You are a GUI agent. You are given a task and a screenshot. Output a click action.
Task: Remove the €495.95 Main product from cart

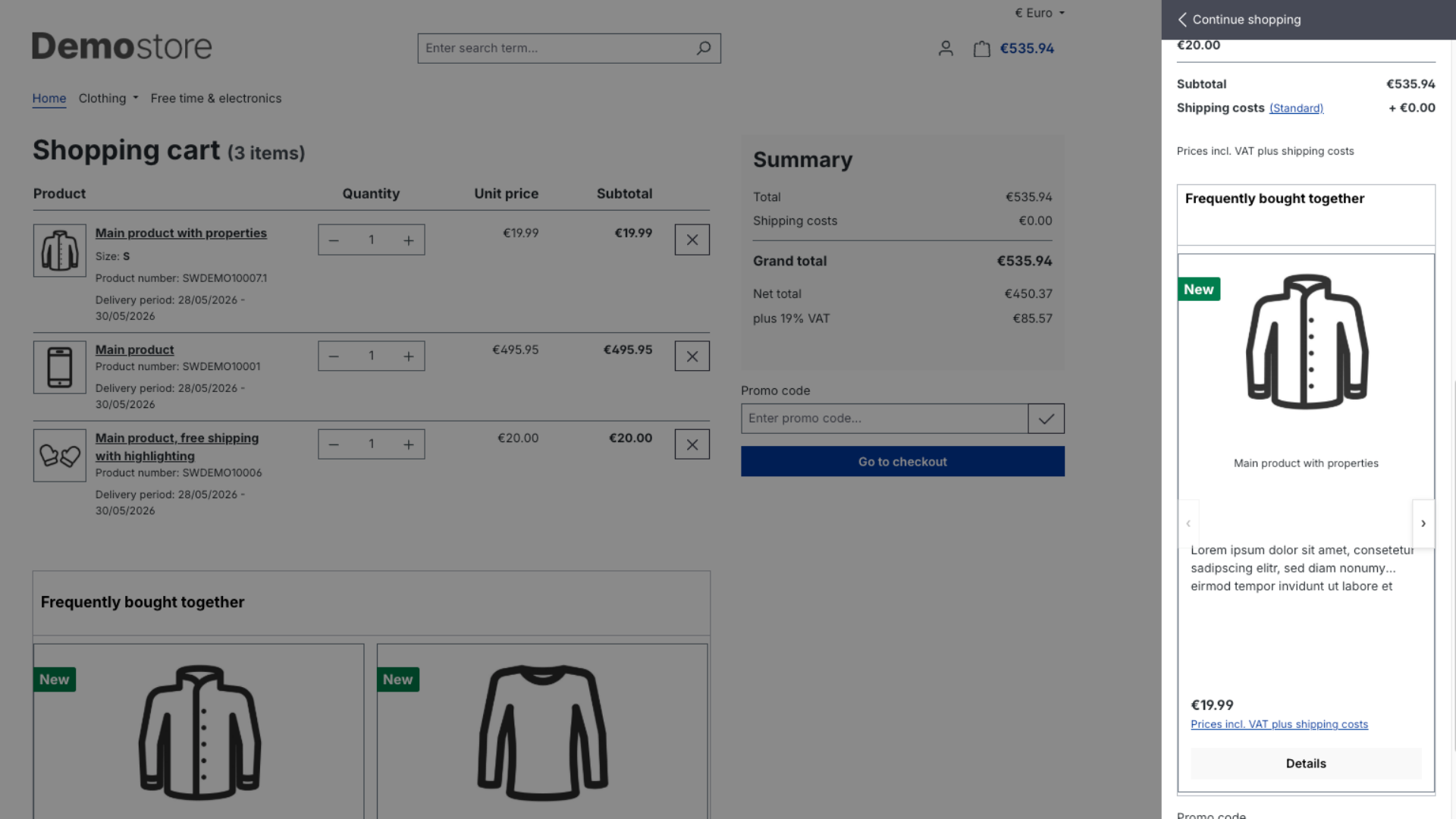692,356
